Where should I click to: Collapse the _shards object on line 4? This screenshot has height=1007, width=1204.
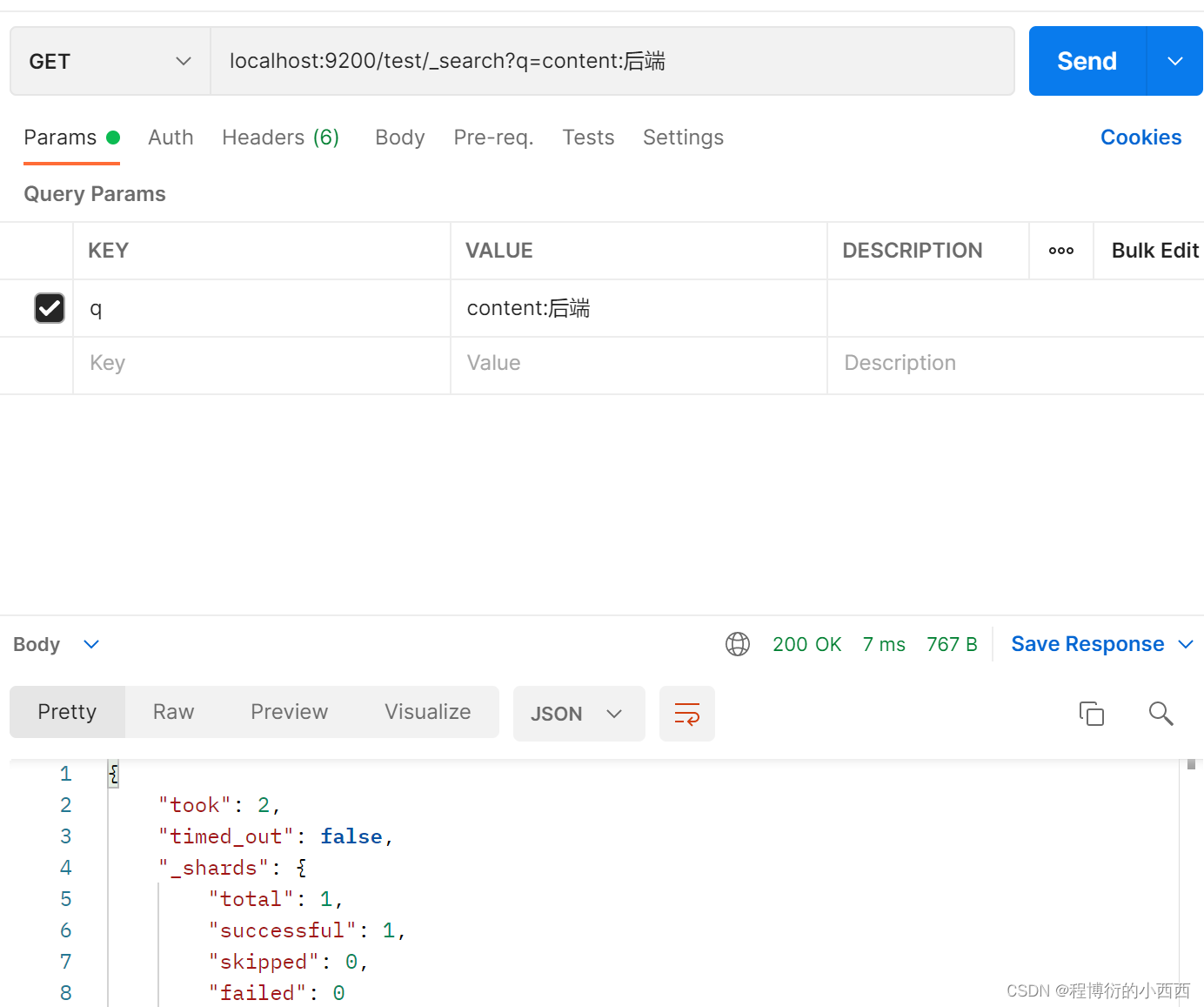(301, 868)
